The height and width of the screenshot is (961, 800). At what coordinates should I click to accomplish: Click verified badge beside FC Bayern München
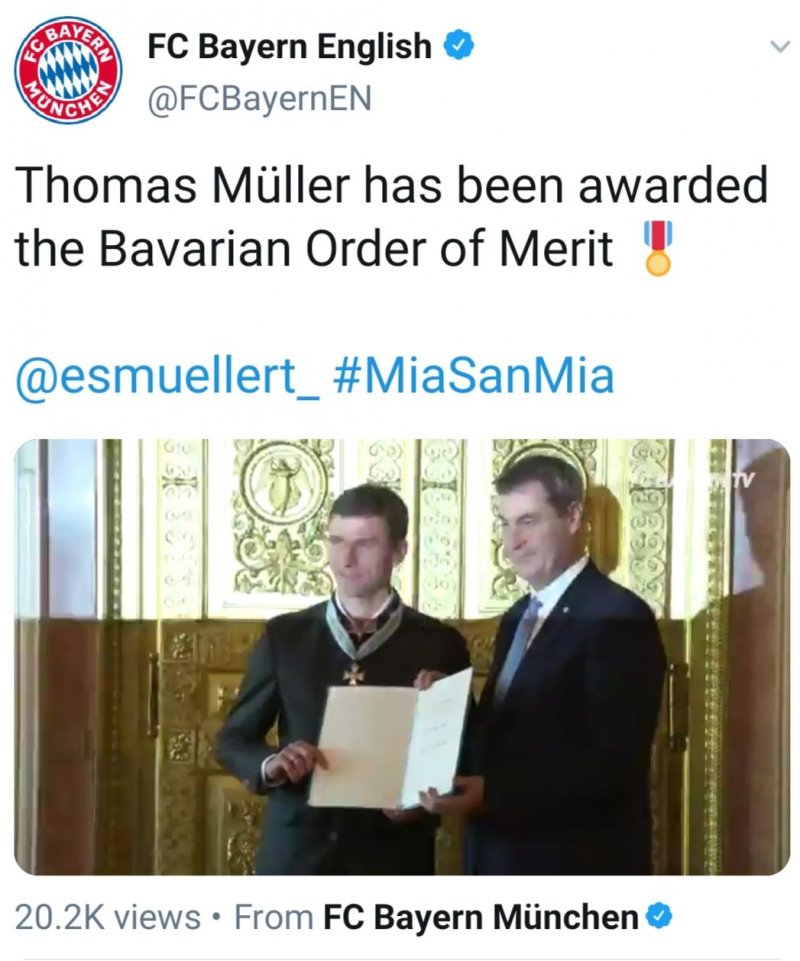pos(660,917)
